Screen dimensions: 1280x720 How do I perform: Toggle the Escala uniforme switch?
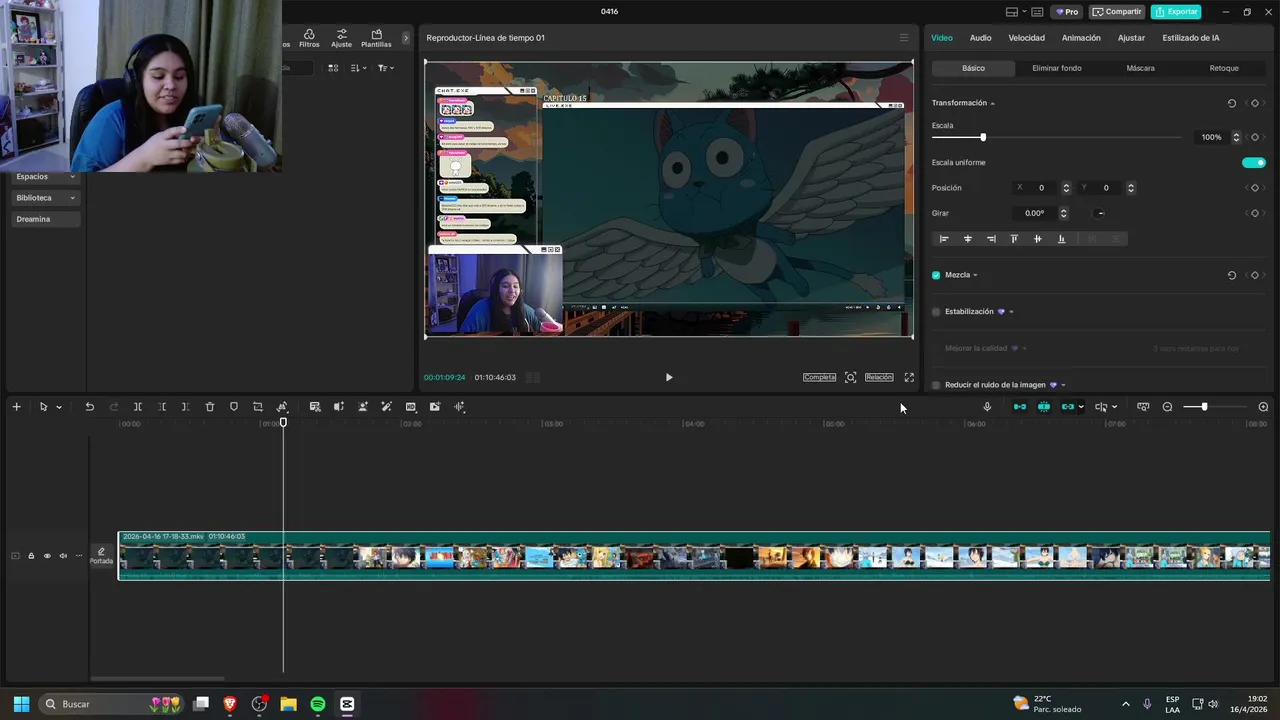click(x=1254, y=163)
